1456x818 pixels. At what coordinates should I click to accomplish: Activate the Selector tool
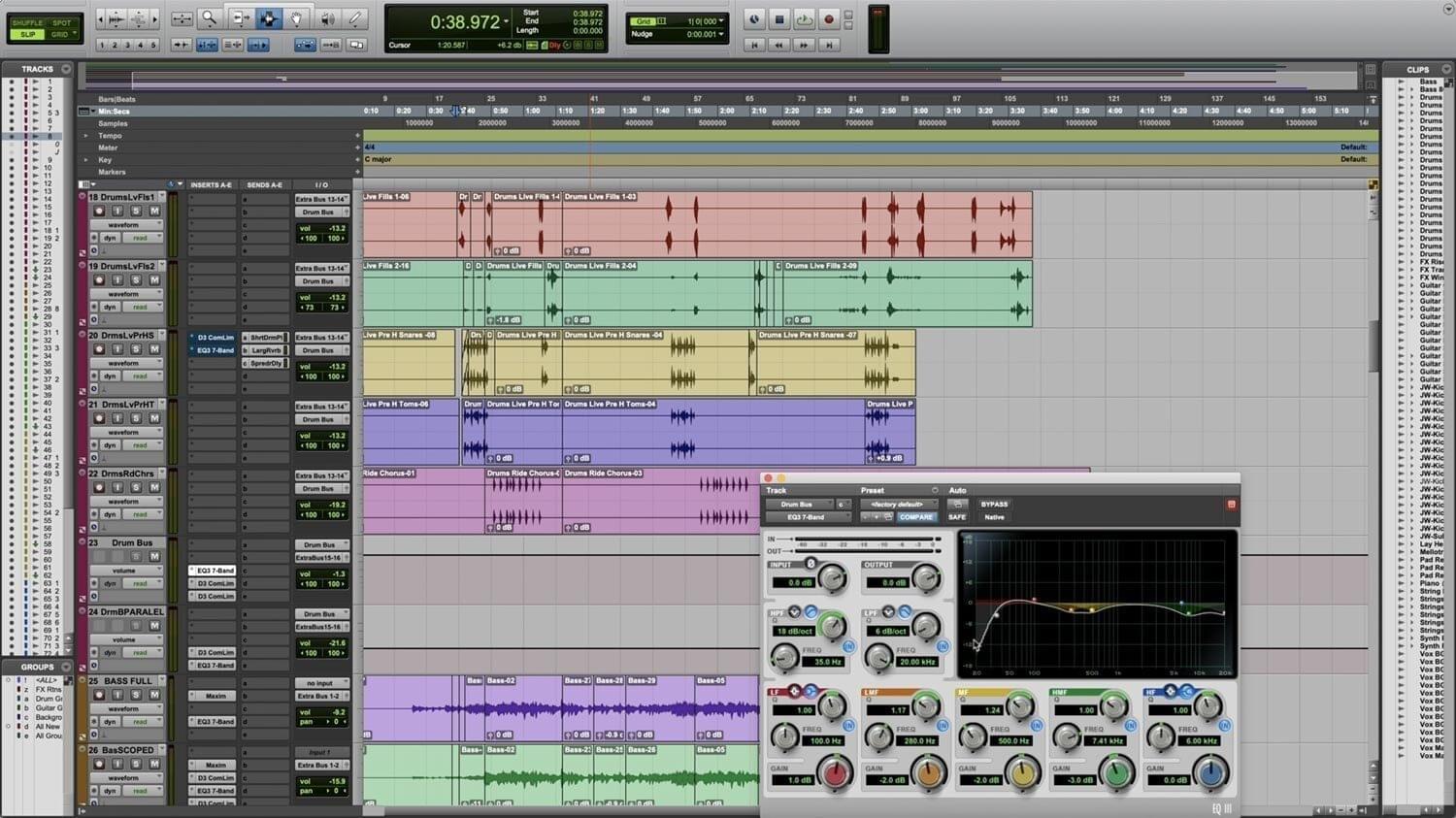click(269, 18)
